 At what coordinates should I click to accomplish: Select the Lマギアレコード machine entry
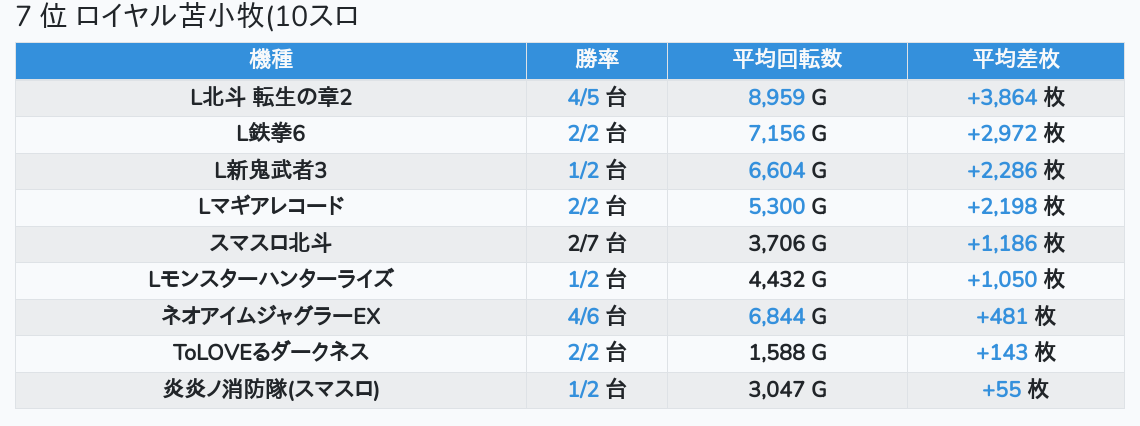coord(271,207)
